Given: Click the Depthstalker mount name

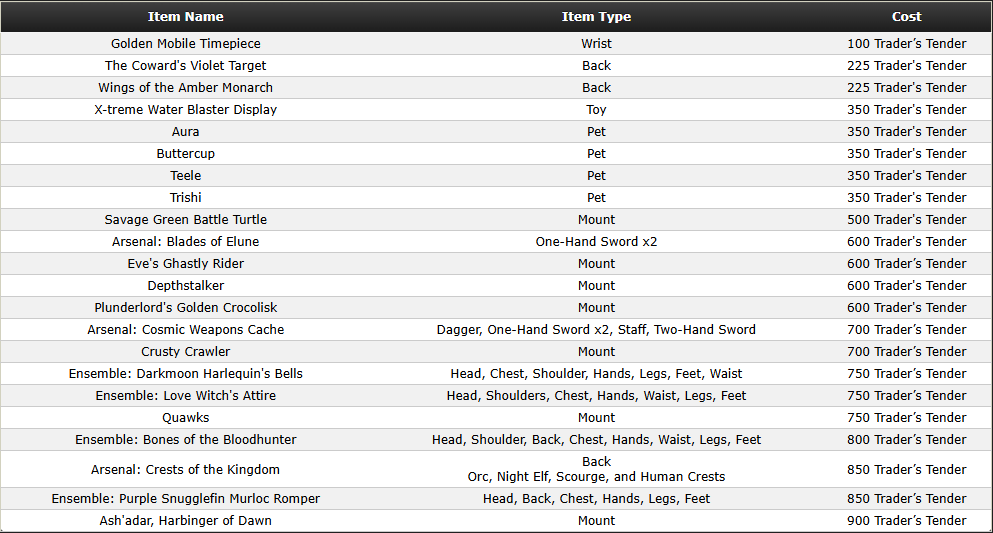Looking at the screenshot, I should click(x=186, y=285).
